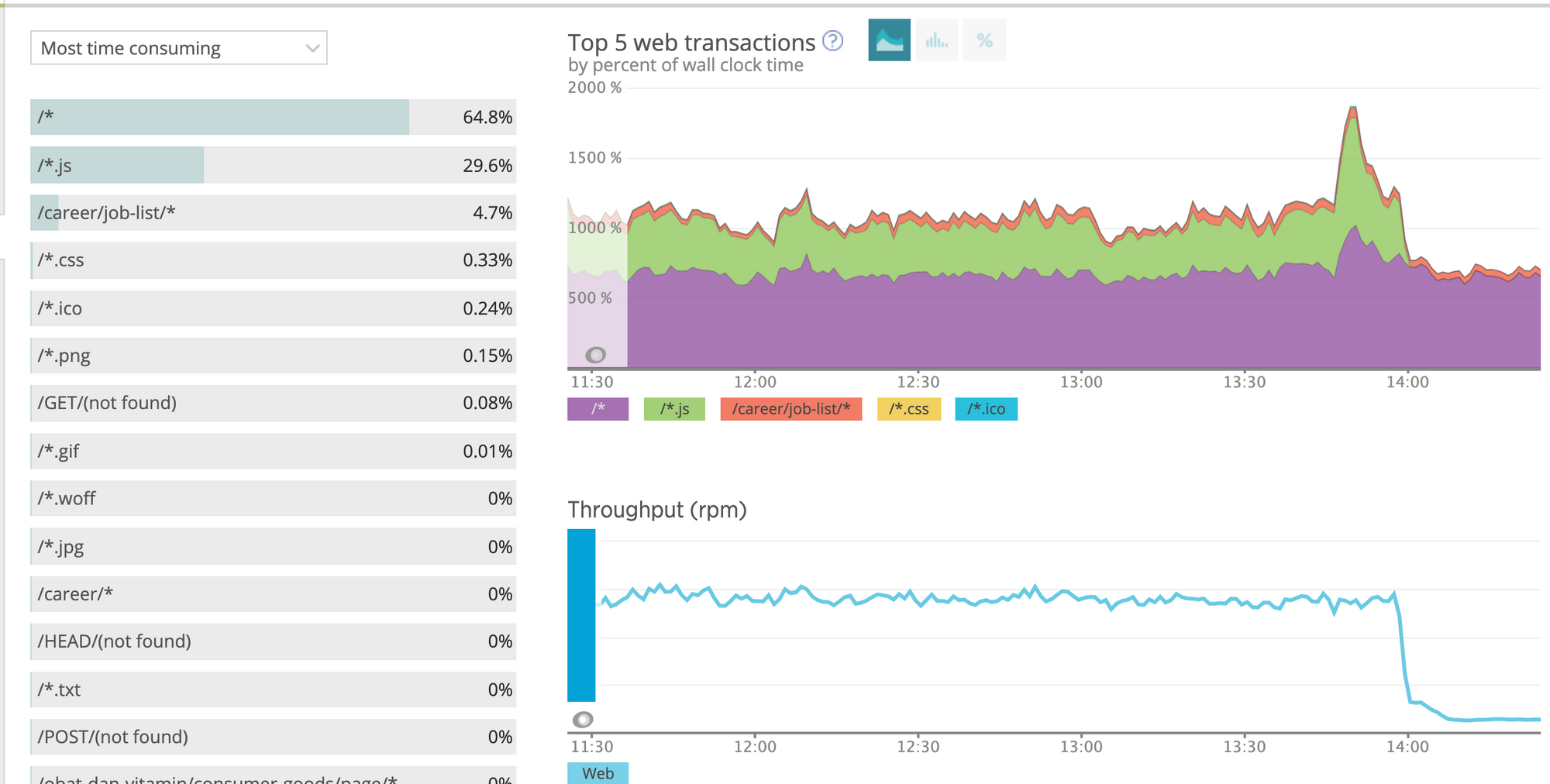Screen dimensions: 1550x784
Task: Open the /career/job-list/* transaction row
Action: [x=274, y=212]
